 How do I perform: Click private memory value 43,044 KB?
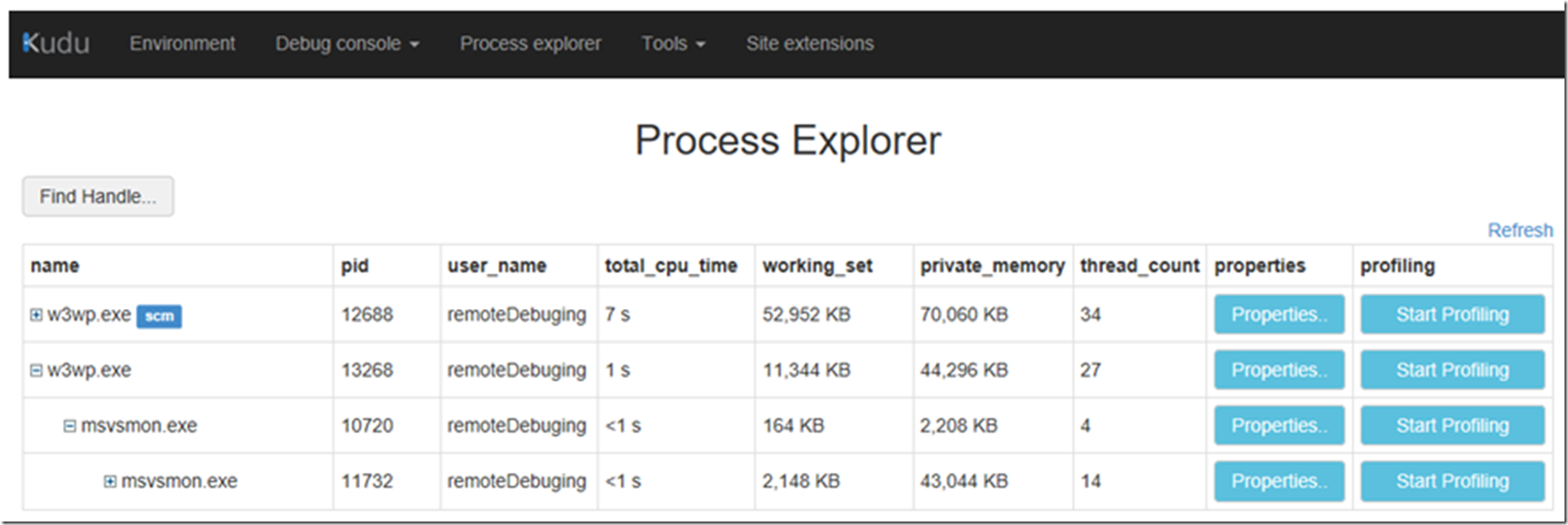[964, 481]
